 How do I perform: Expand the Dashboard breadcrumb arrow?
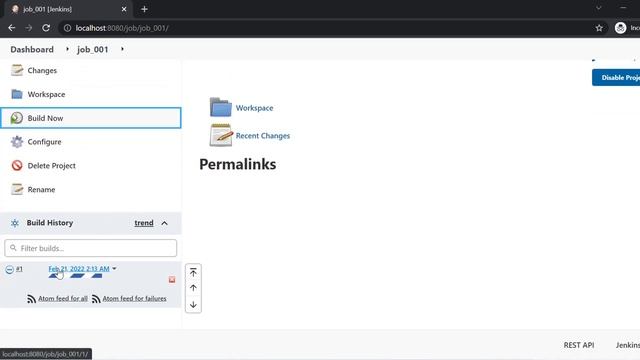click(67, 49)
